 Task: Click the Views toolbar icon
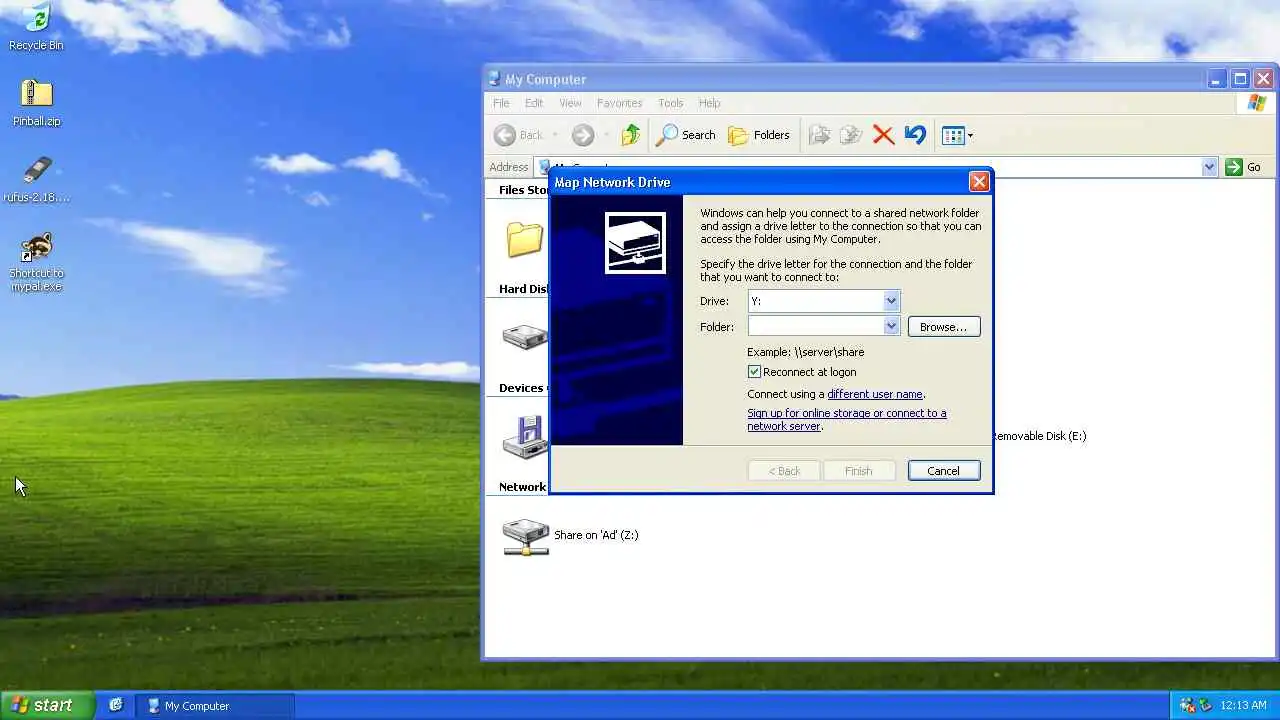point(952,135)
